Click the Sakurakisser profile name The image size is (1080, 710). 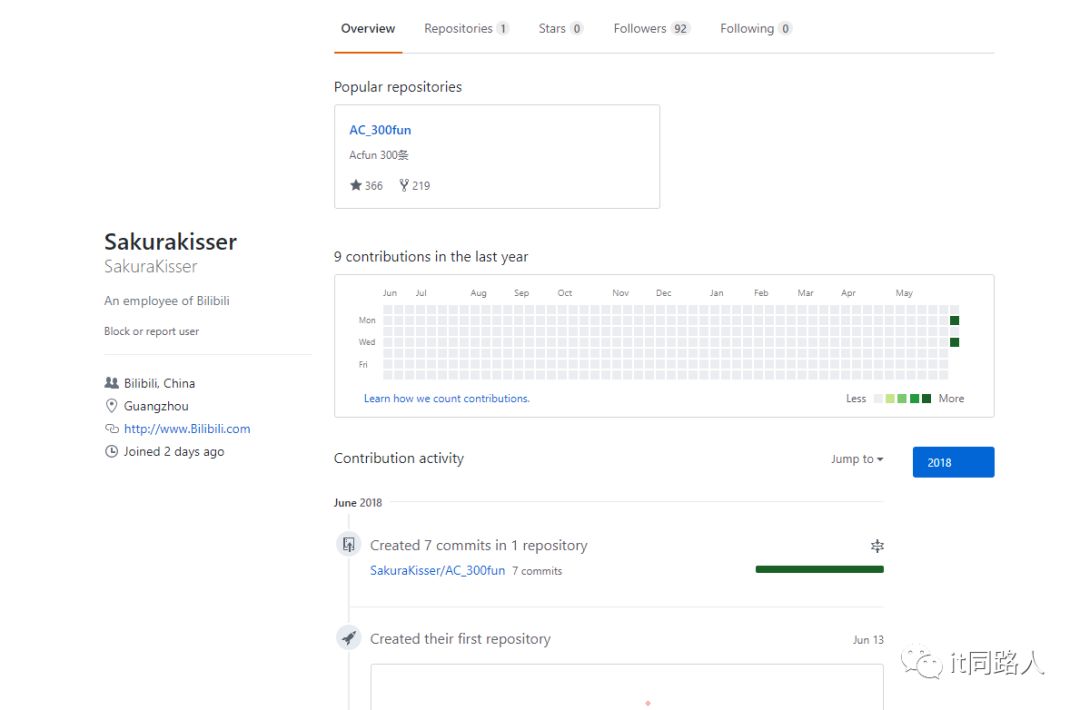click(170, 242)
